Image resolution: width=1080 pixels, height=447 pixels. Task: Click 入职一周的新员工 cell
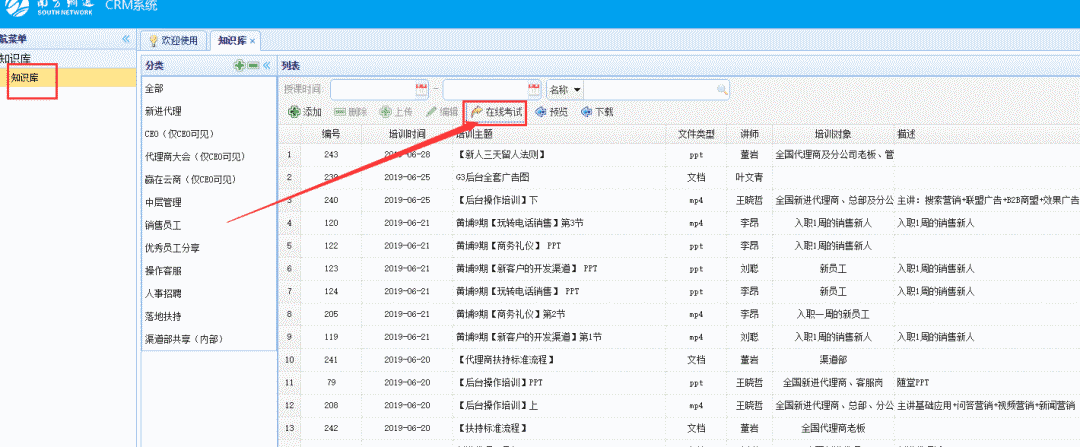click(x=833, y=314)
